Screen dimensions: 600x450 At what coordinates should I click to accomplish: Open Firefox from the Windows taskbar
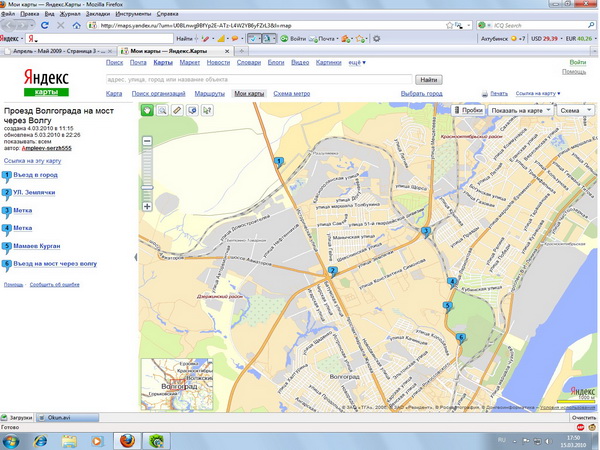pyautogui.click(x=127, y=441)
